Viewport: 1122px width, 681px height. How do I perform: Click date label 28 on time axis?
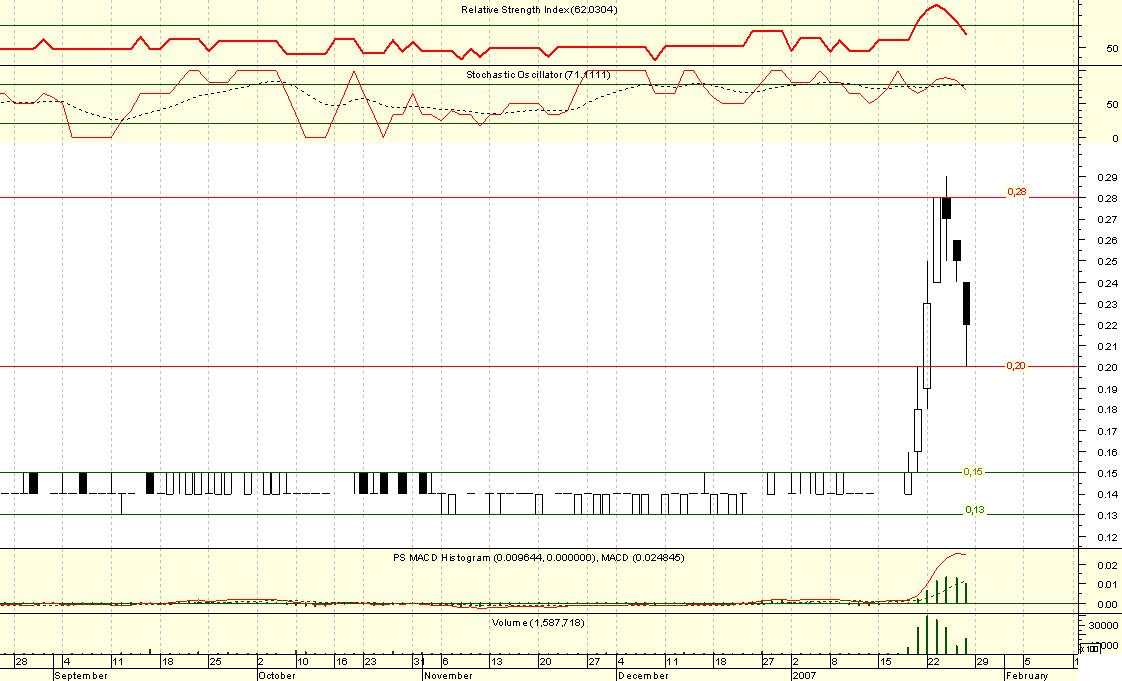tap(21, 662)
